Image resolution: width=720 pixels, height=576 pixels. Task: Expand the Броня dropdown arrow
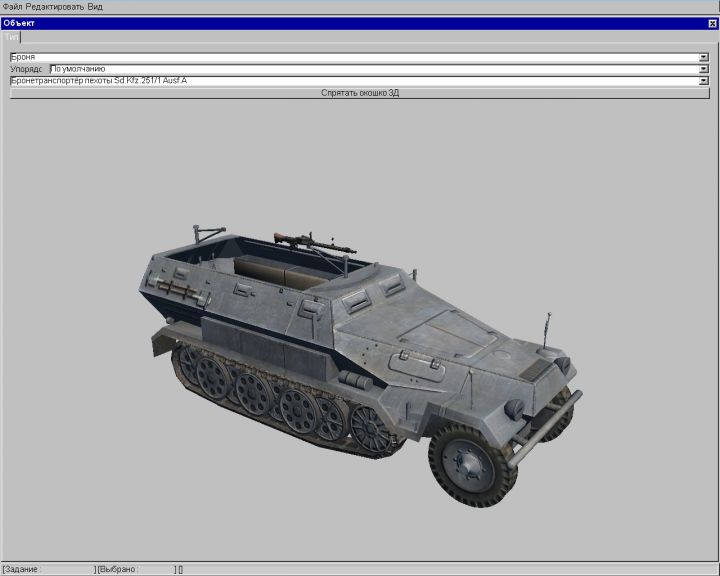pyautogui.click(x=704, y=57)
